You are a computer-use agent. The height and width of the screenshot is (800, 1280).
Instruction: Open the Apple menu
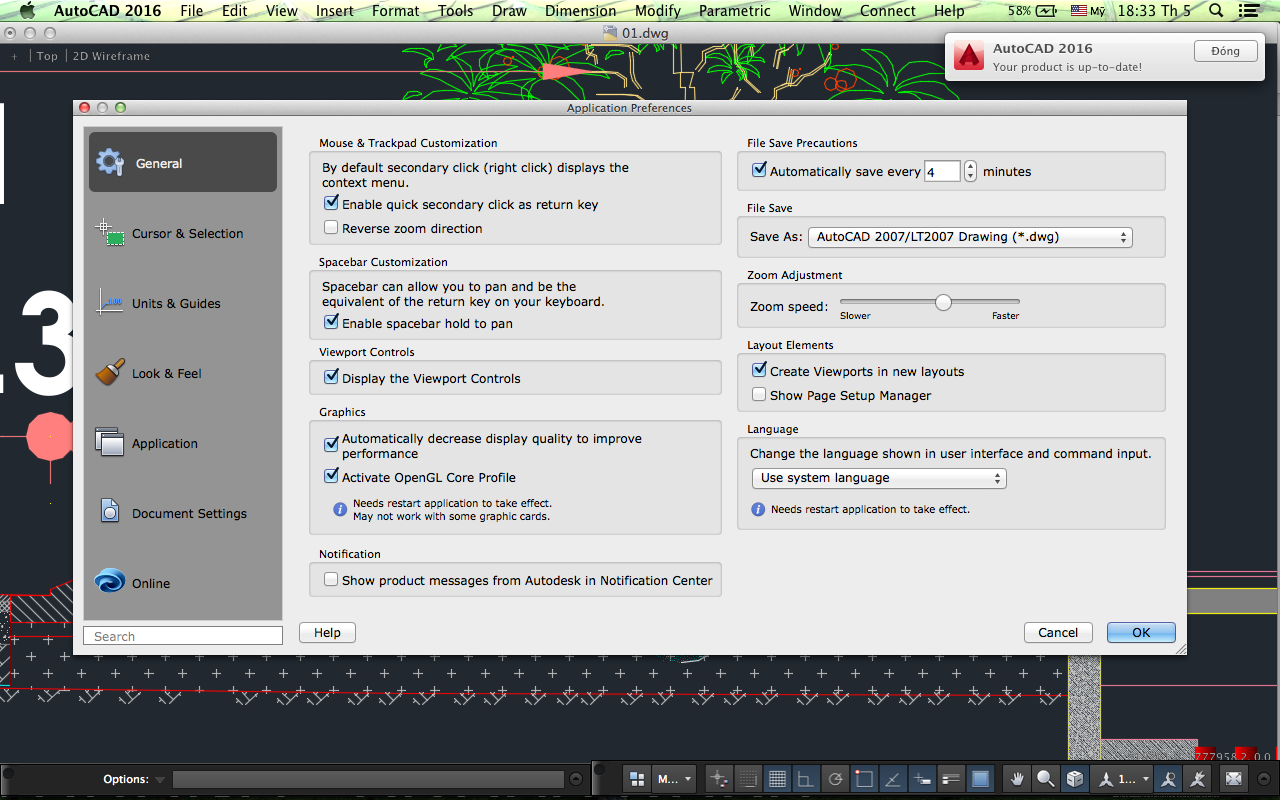tap(27, 11)
